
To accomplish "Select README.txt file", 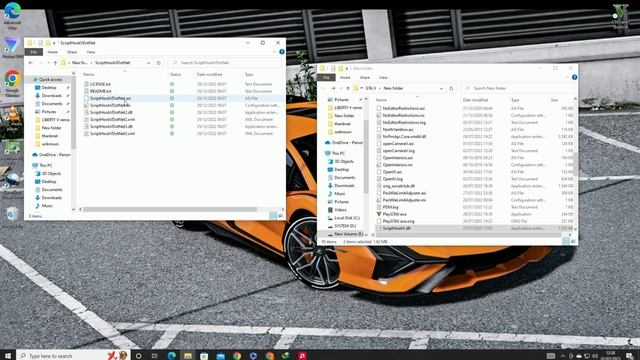I will [100, 91].
